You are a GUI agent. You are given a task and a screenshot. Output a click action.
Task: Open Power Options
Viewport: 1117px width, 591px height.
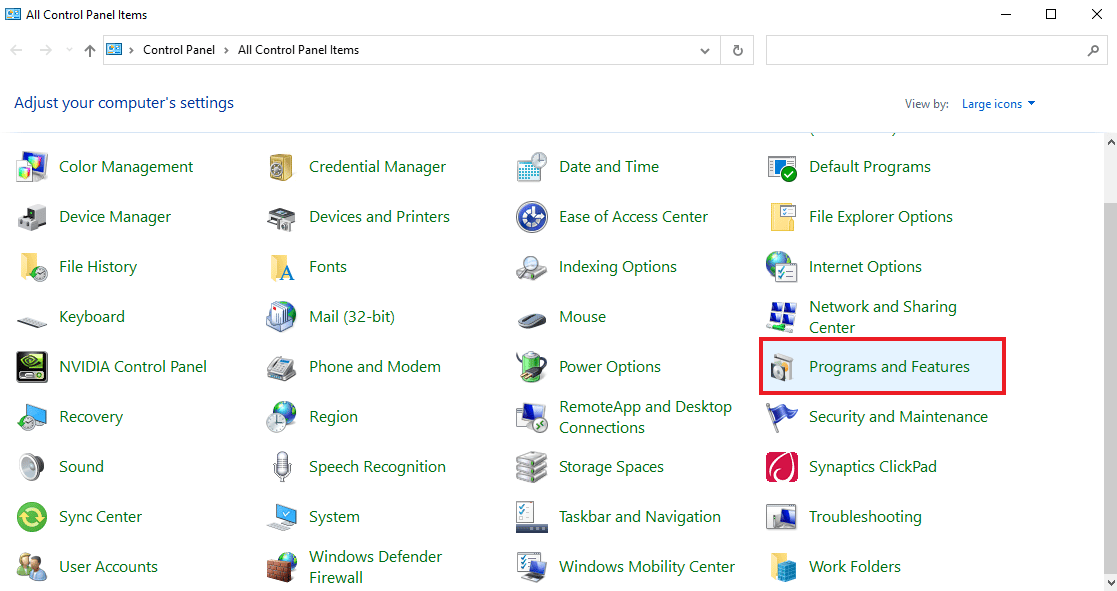[x=610, y=366]
